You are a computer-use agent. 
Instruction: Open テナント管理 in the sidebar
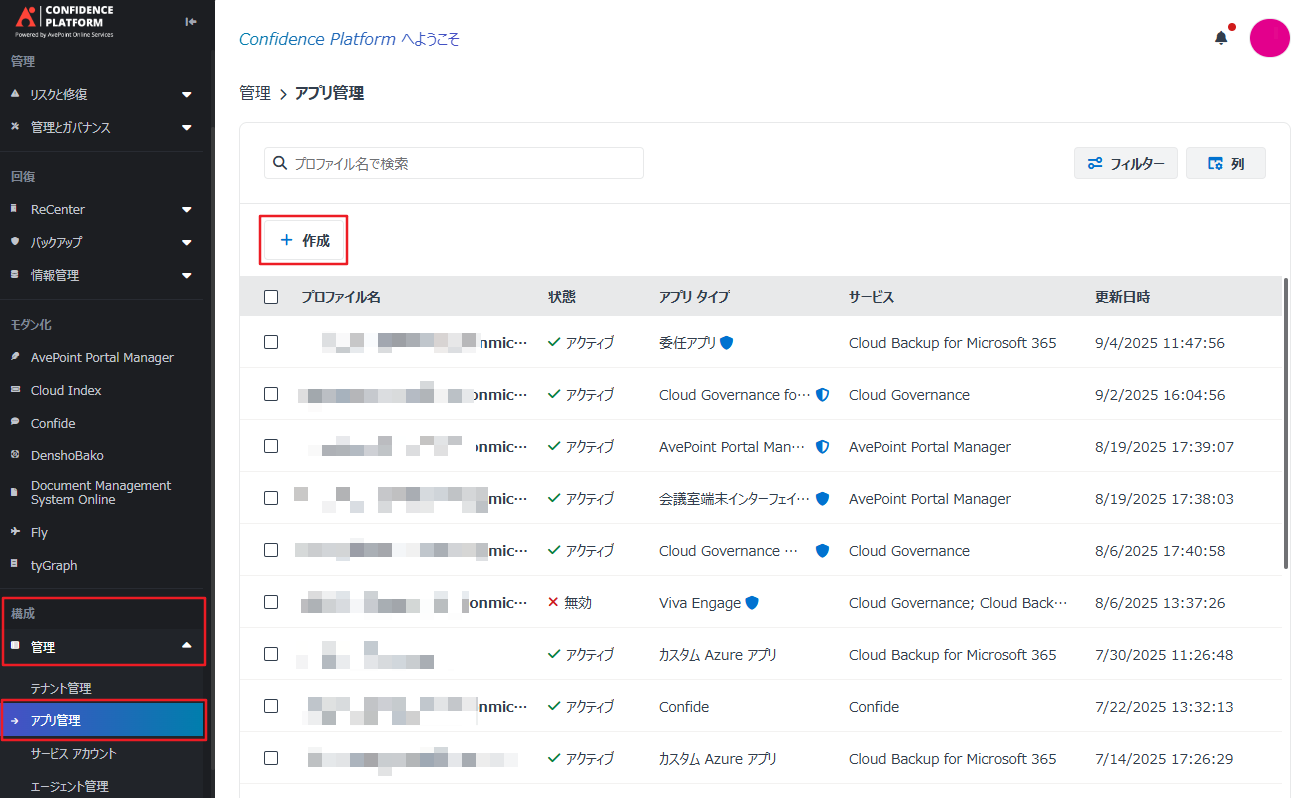[x=61, y=688]
